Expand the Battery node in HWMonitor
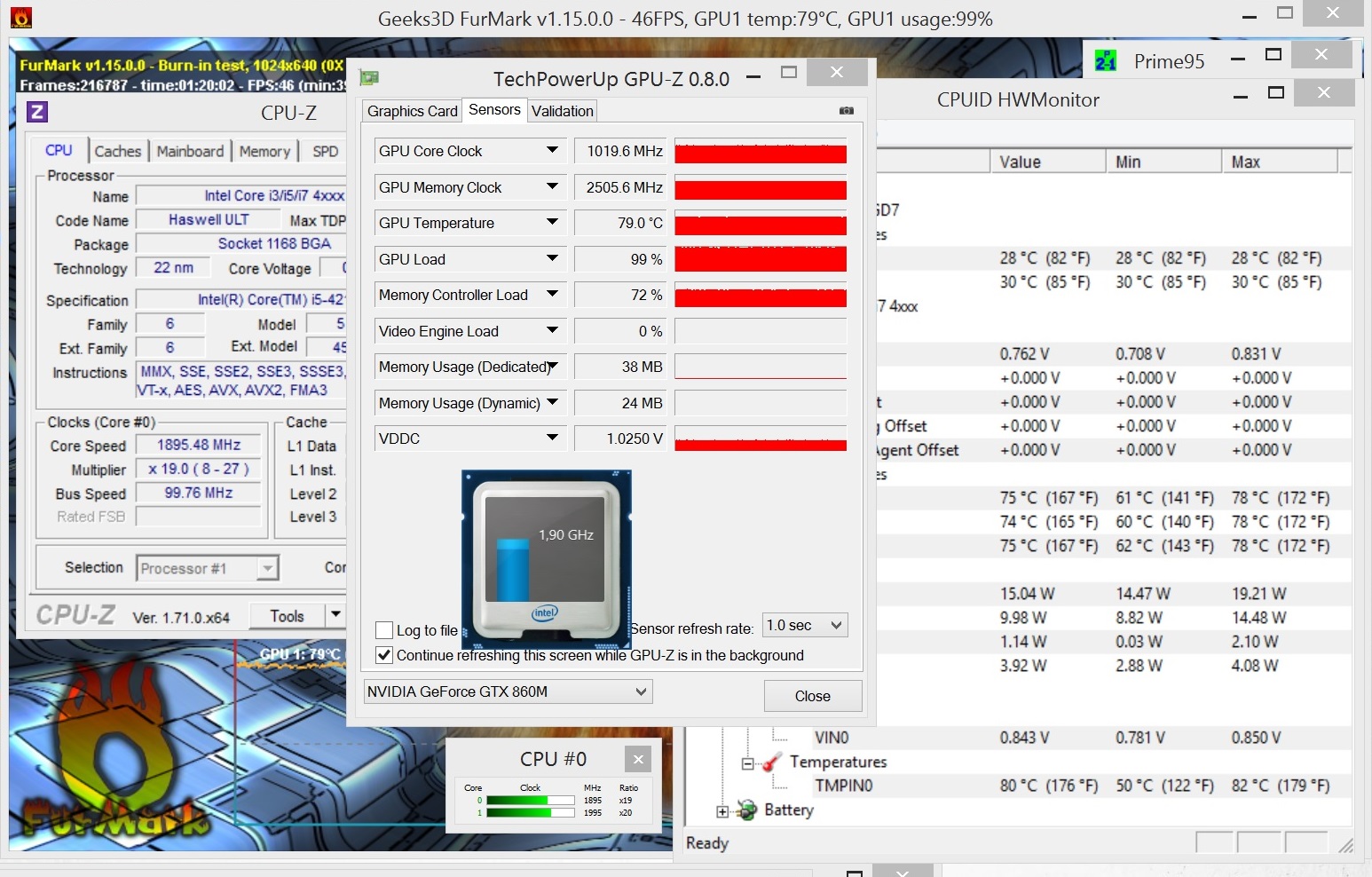 click(722, 810)
